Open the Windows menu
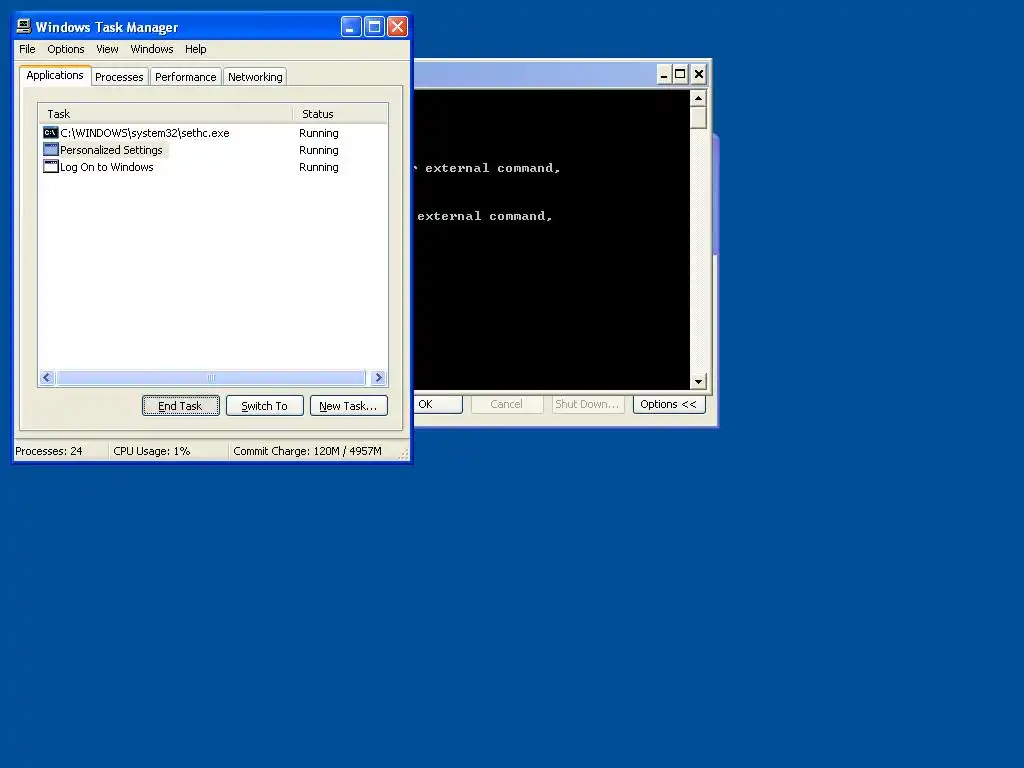The height and width of the screenshot is (768, 1024). point(152,49)
